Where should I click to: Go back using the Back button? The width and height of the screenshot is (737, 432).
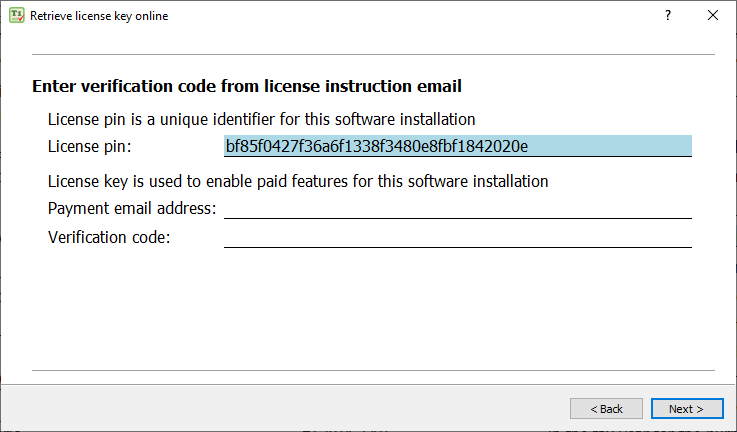[606, 408]
